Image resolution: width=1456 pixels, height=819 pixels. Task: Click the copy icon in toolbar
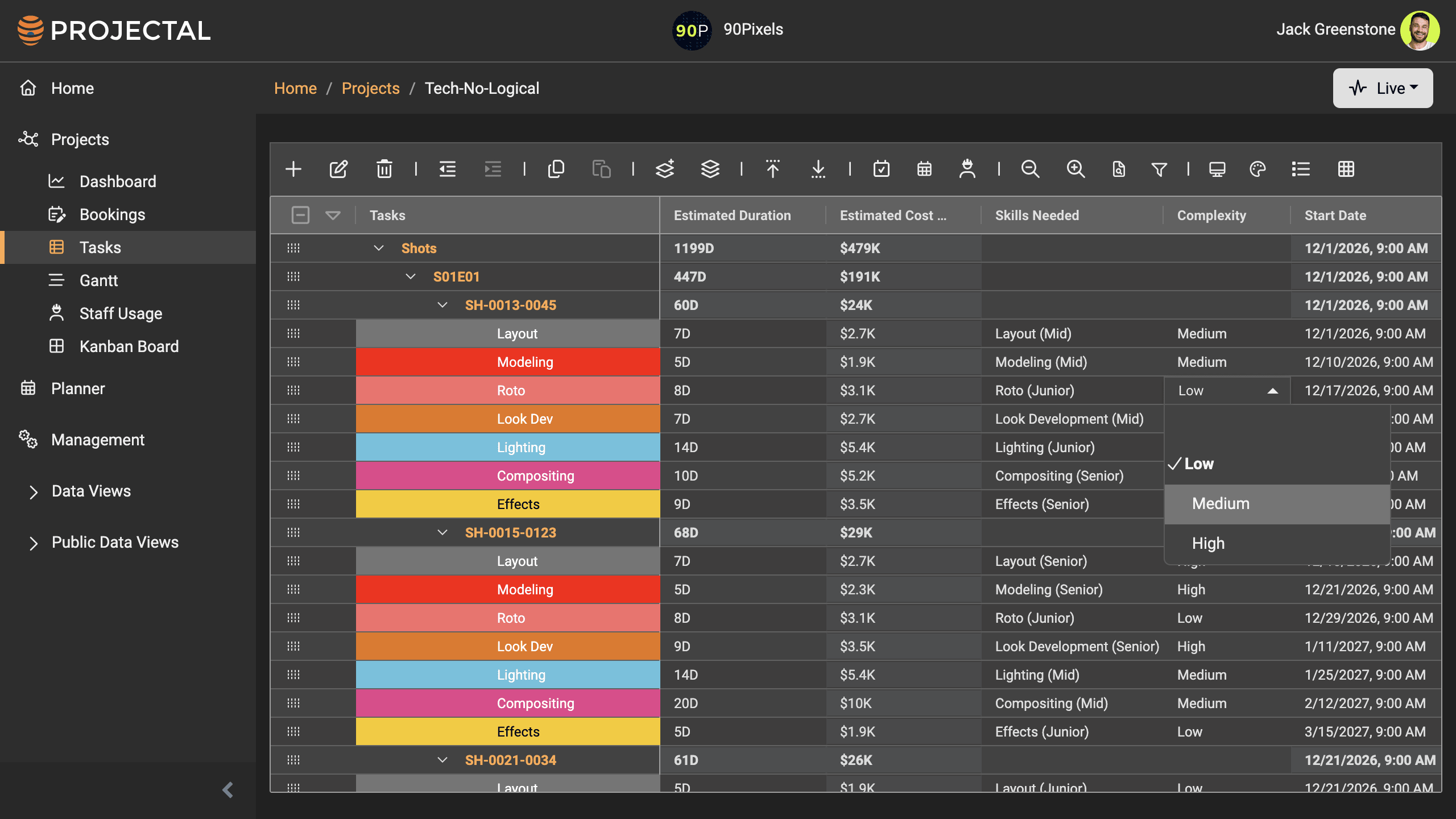pos(556,169)
